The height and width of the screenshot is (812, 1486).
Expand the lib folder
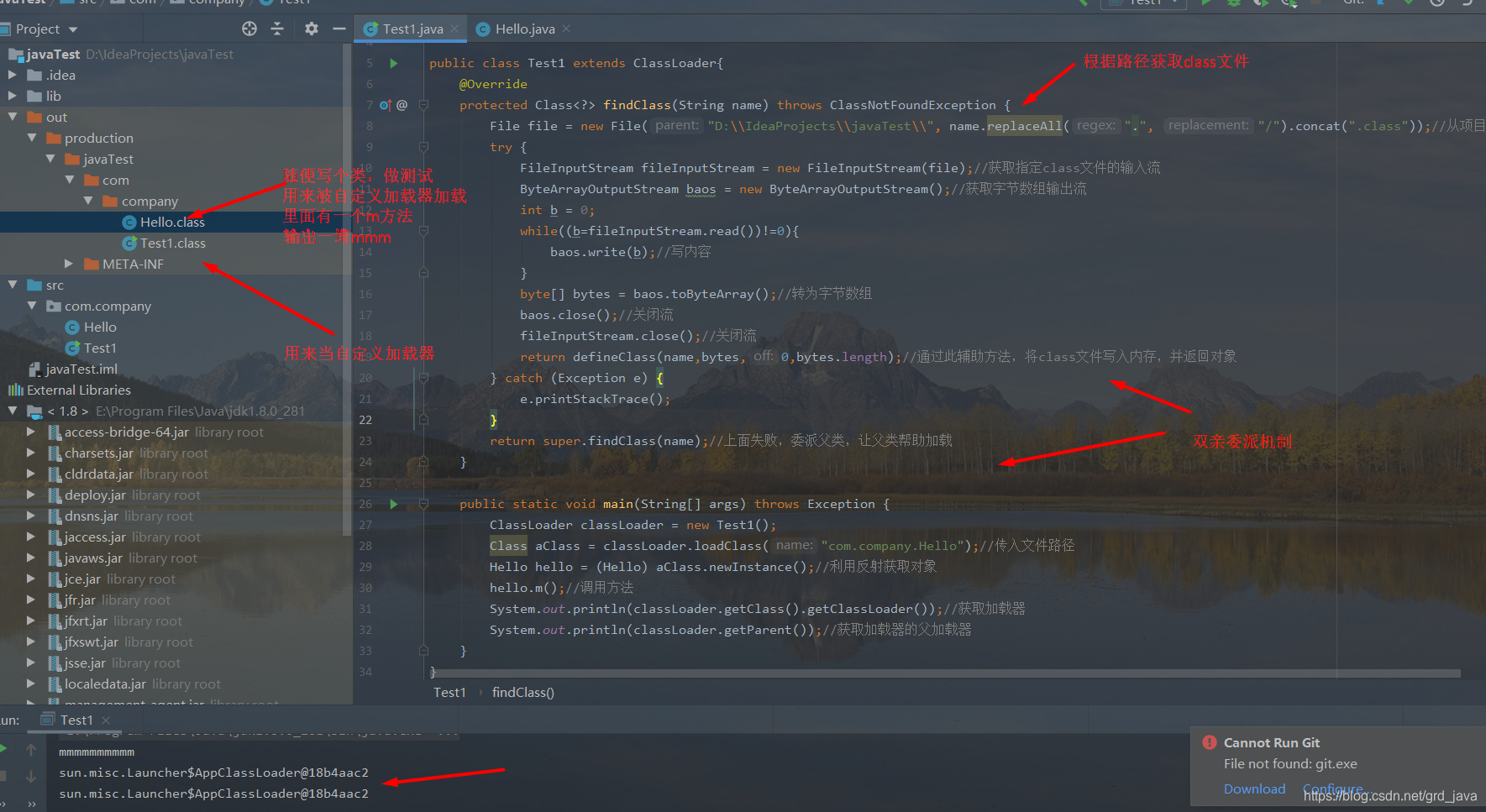(x=13, y=96)
